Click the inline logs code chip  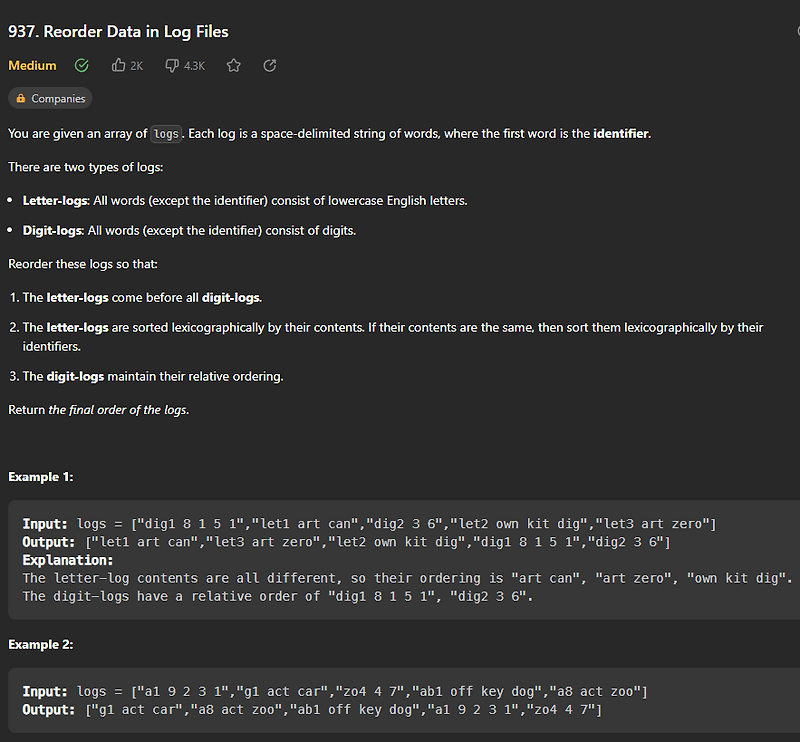tap(166, 134)
